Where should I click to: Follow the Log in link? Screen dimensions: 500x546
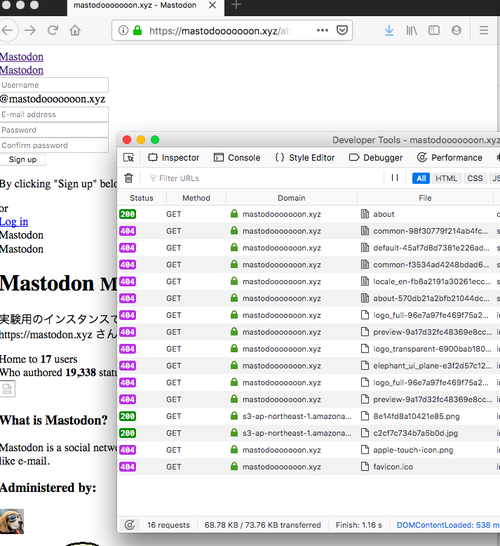pos(14,221)
